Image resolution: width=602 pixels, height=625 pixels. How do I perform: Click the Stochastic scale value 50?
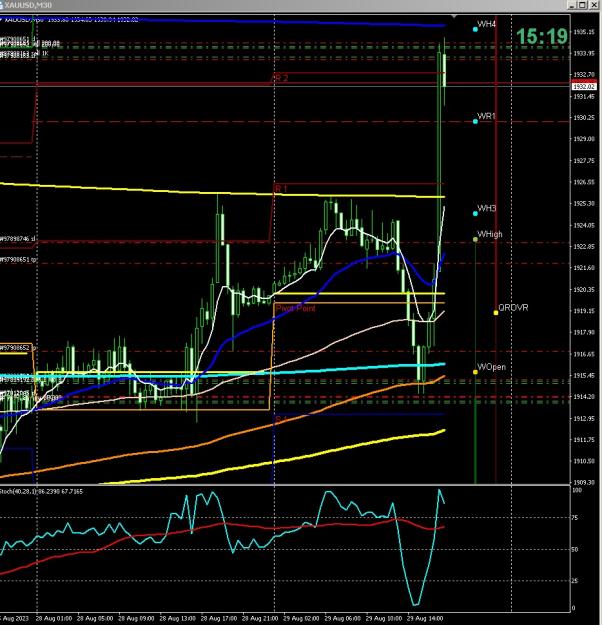575,549
